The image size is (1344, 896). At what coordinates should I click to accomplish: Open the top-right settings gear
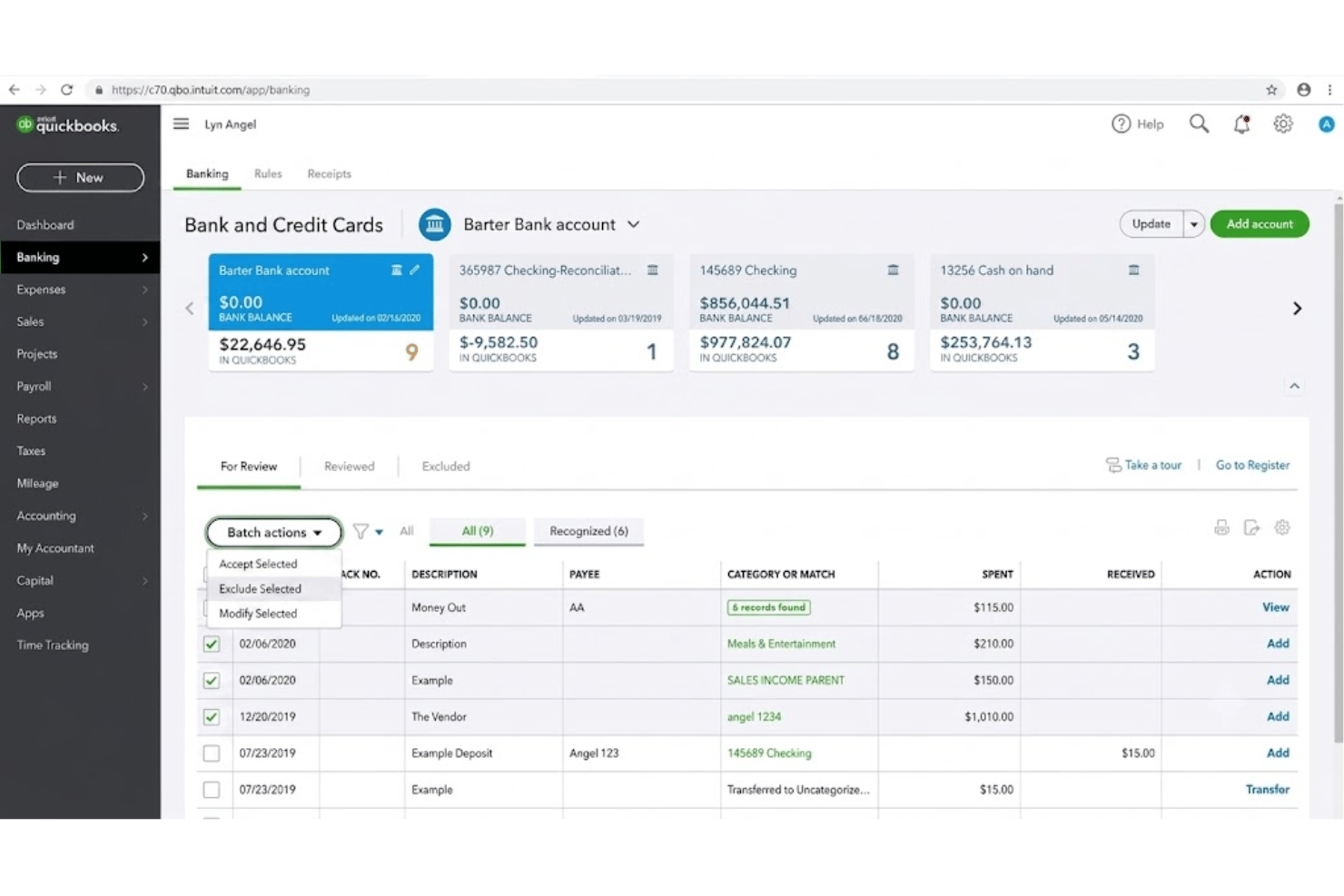1283,123
